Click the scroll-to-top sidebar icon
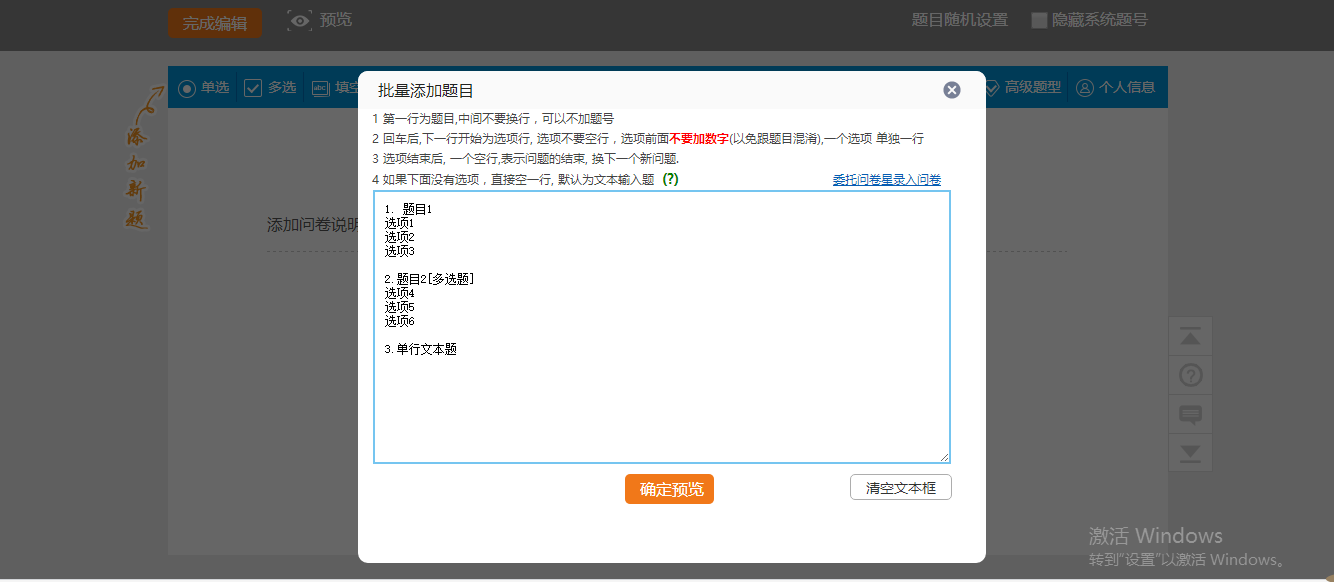This screenshot has width=1334, height=582. point(1190,337)
